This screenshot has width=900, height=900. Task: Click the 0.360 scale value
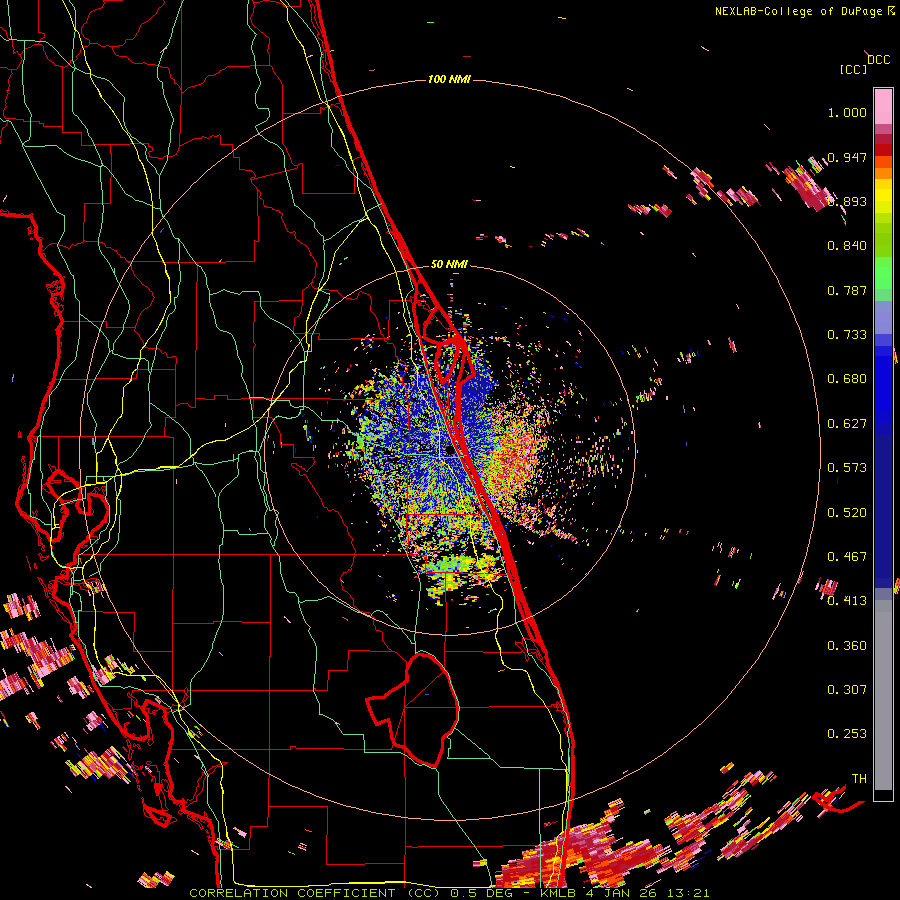click(x=847, y=646)
